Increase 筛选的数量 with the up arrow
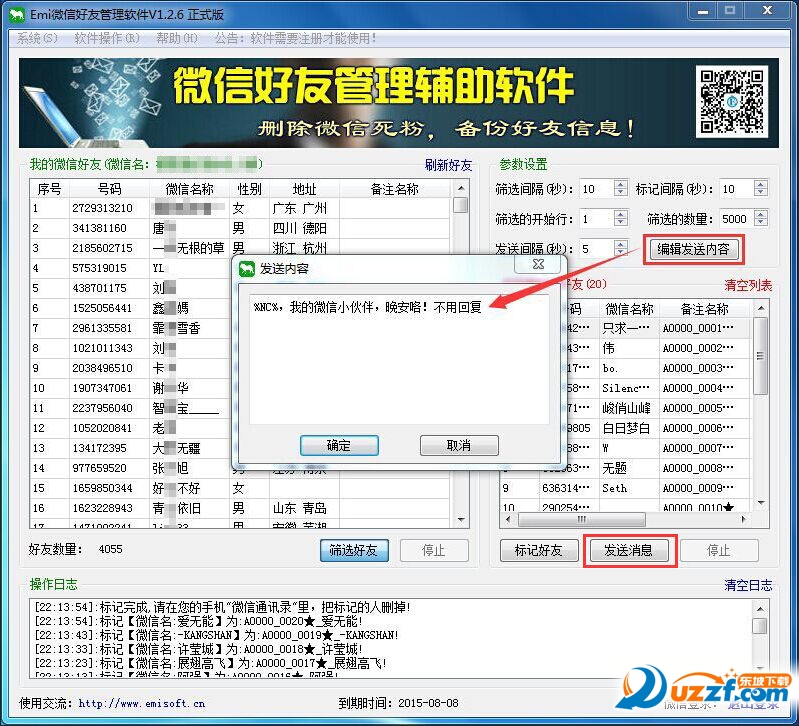 [x=760, y=214]
